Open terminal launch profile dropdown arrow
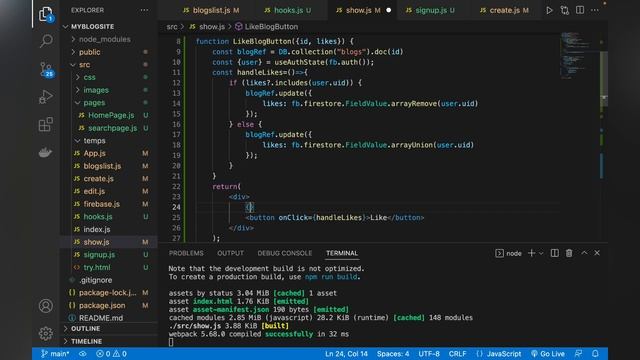 click(541, 253)
